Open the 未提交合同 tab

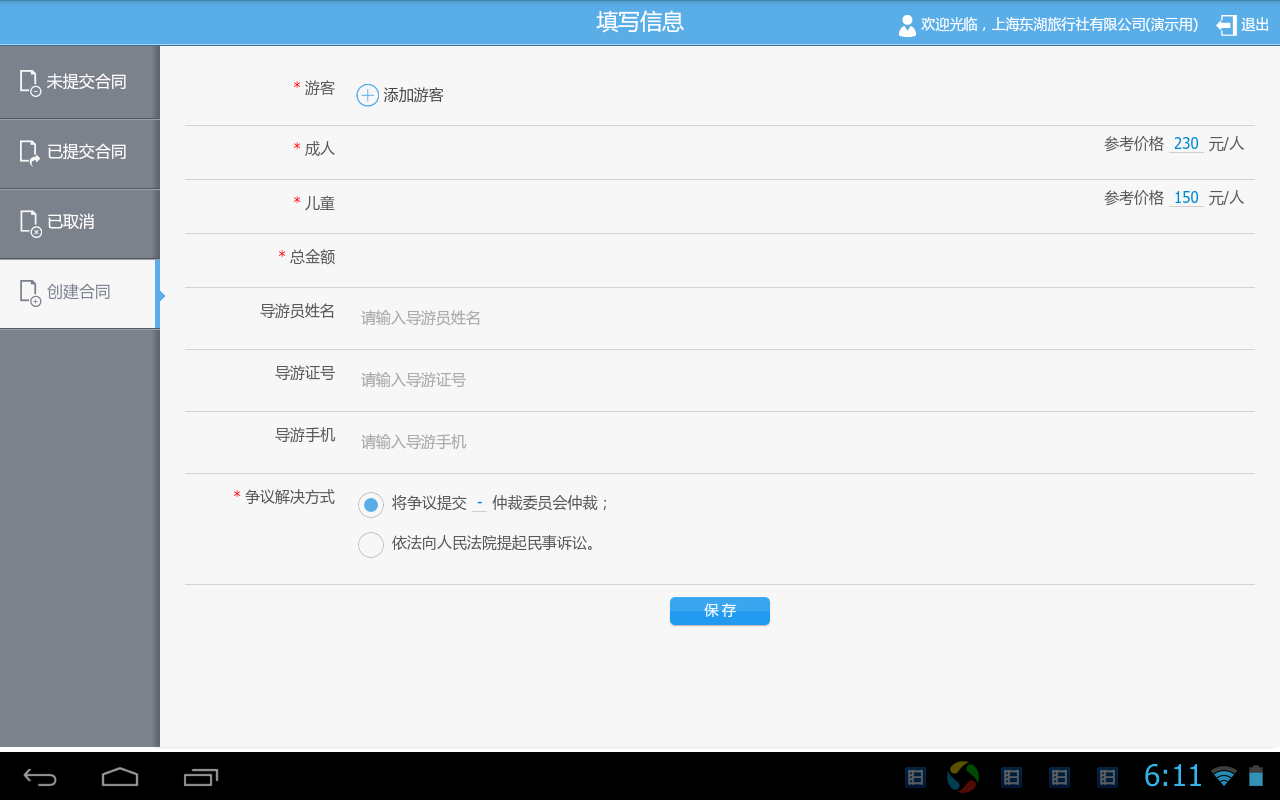(80, 82)
